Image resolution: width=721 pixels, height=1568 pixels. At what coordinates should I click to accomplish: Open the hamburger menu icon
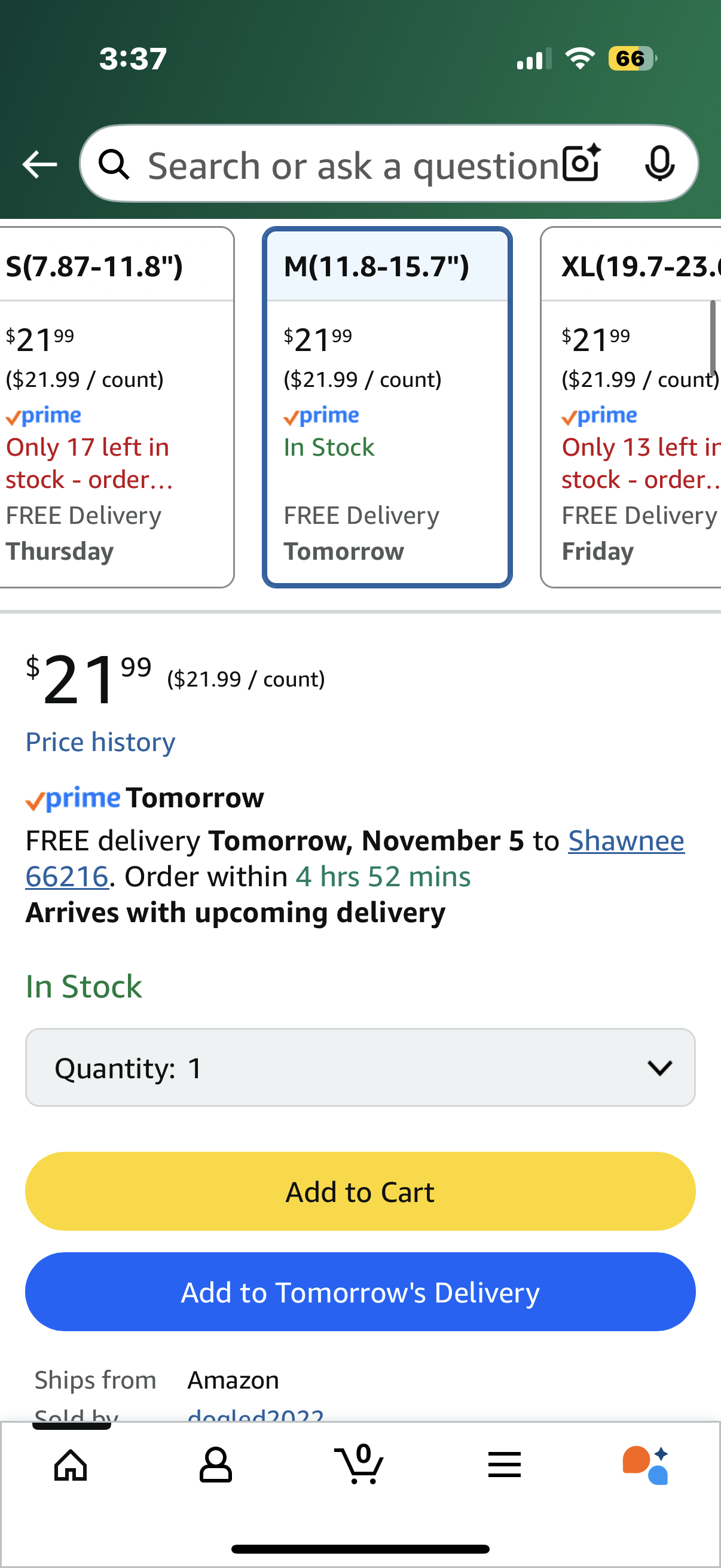(x=505, y=1464)
